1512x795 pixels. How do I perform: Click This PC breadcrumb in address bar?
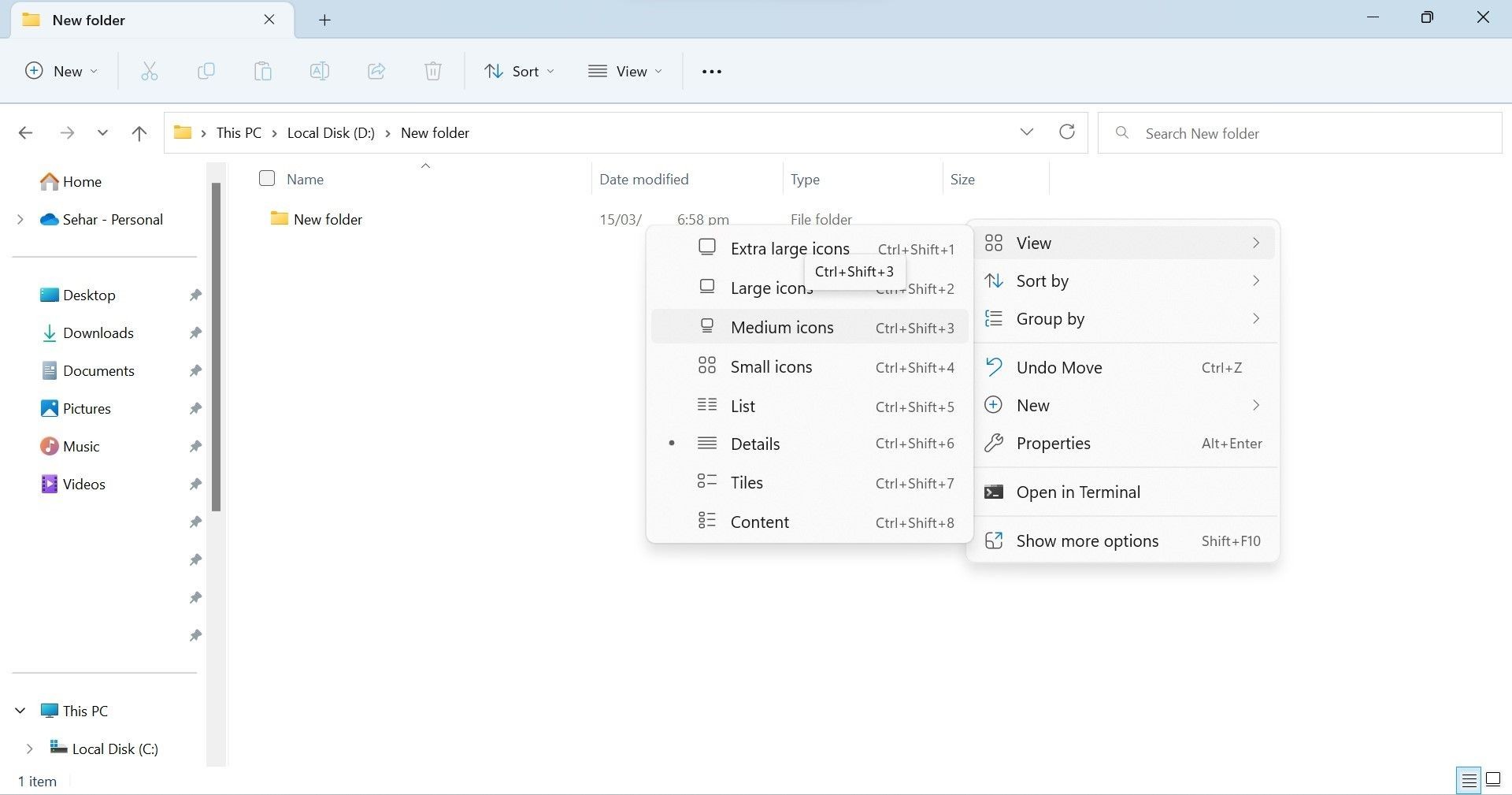tap(239, 133)
